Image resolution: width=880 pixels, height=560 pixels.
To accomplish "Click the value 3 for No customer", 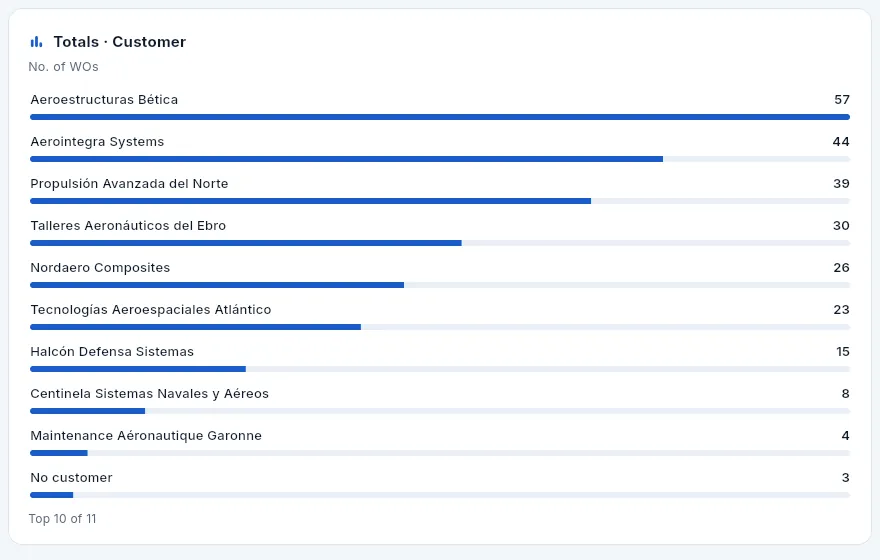I will [x=846, y=478].
